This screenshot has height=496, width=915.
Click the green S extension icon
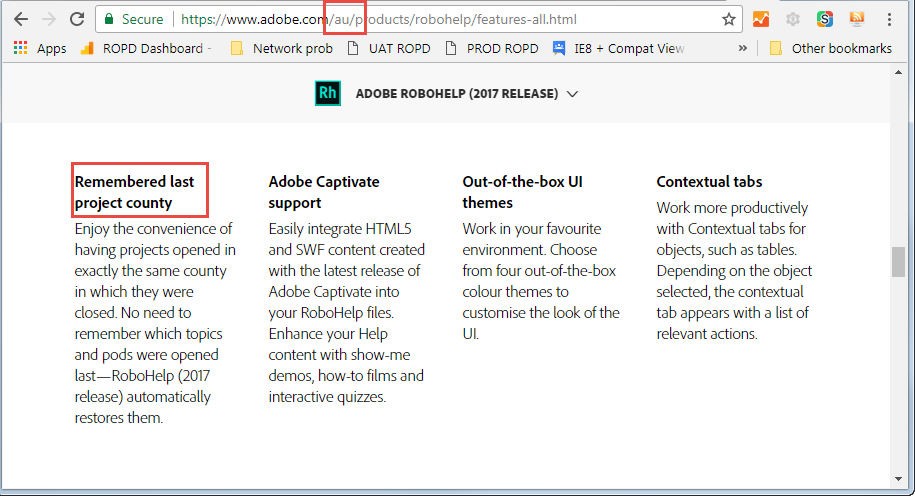tap(825, 19)
